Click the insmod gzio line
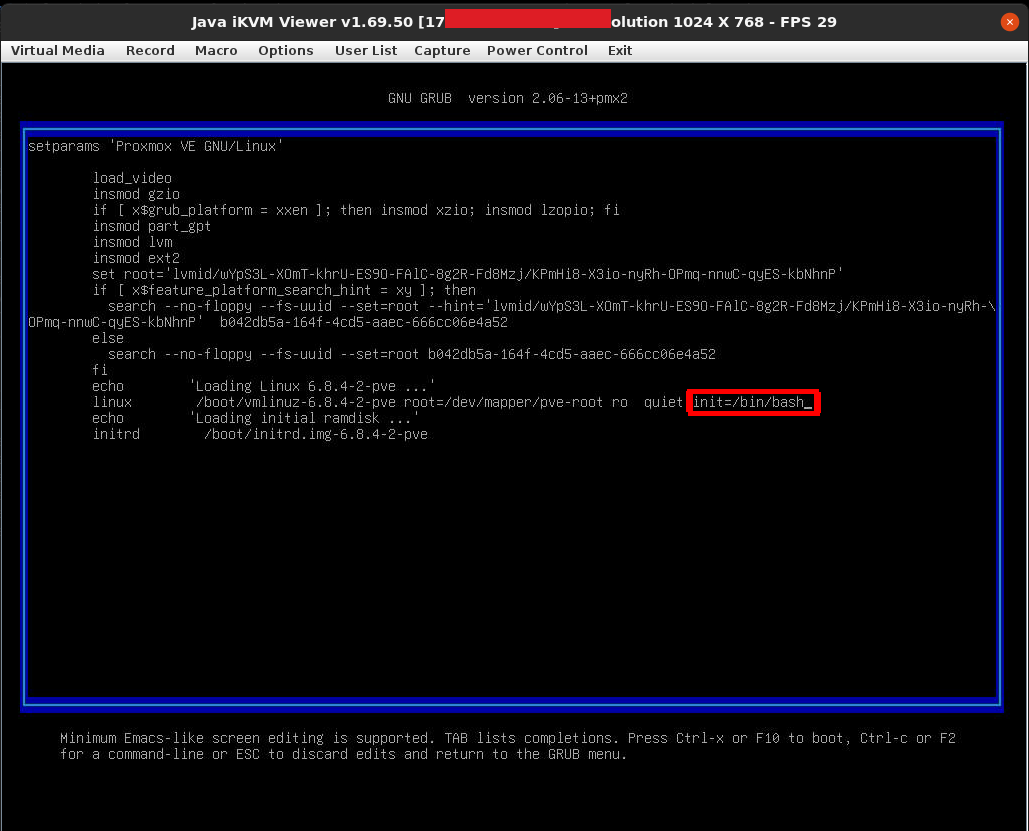The height and width of the screenshot is (831, 1029). 136,194
